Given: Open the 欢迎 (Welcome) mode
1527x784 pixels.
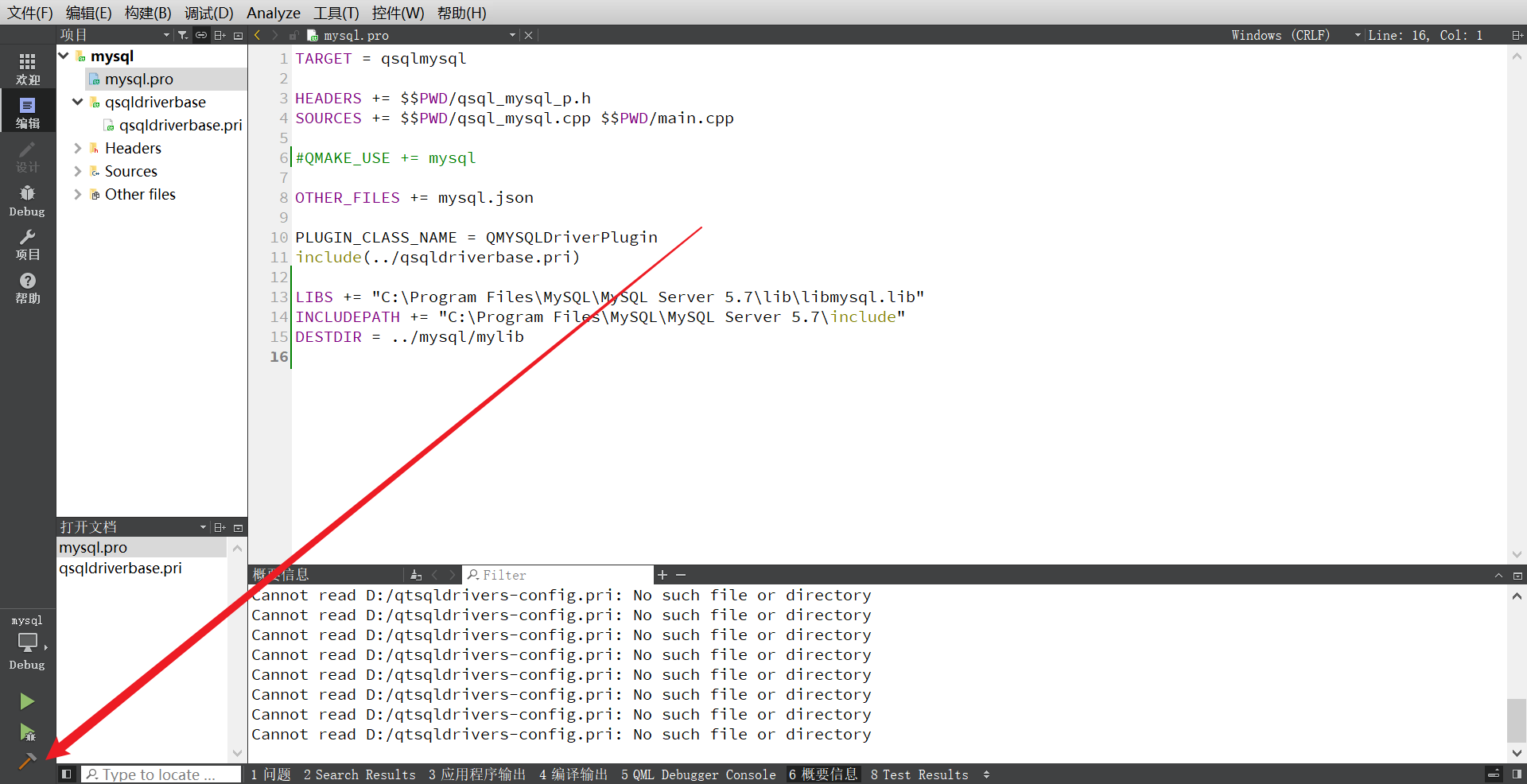Looking at the screenshot, I should pyautogui.click(x=27, y=67).
